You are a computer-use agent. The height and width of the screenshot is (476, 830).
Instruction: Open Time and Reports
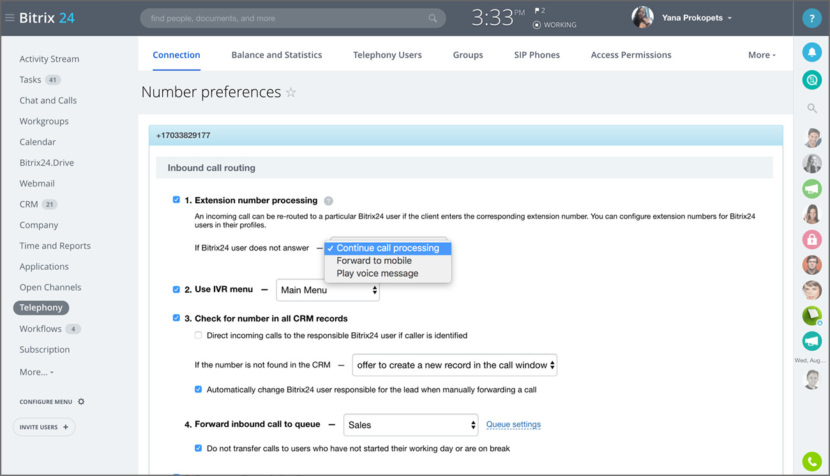(55, 246)
